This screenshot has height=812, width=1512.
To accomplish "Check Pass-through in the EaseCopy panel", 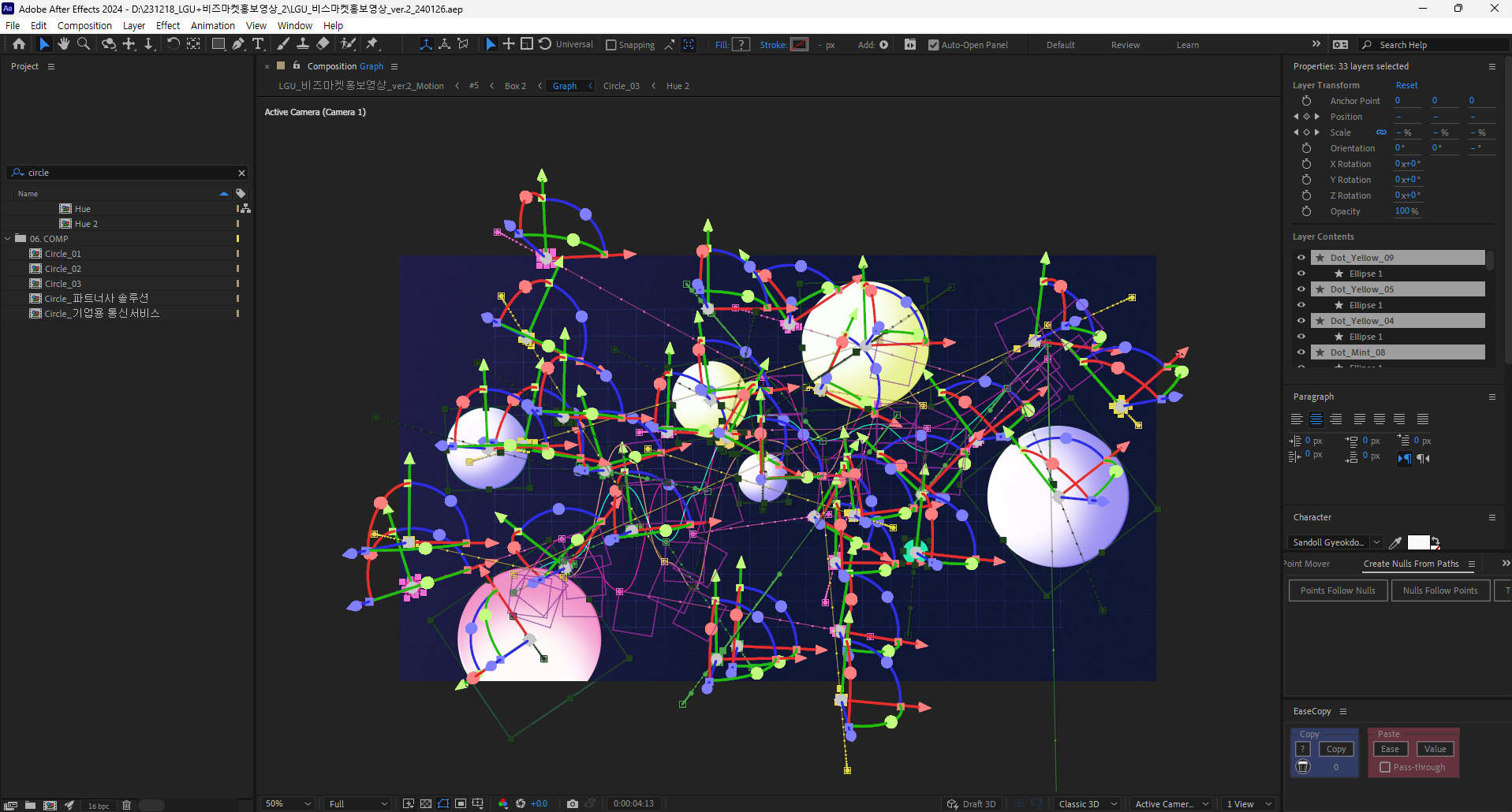I will click(x=1385, y=767).
